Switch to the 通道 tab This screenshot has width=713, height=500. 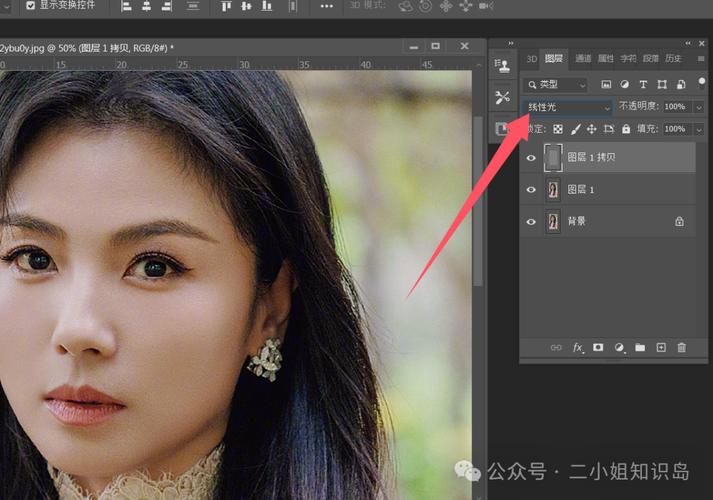pos(583,58)
